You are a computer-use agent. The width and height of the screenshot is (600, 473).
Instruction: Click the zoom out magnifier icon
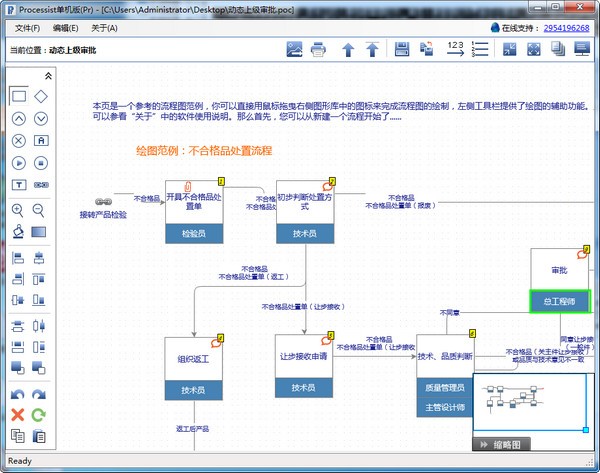[x=40, y=210]
